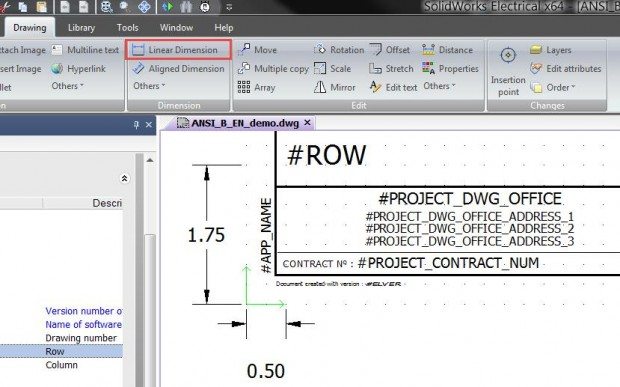Viewport: 620px width, 387px height.
Task: Click the #PROJECT_DWG_OFFICE text in title block
Action: [x=470, y=198]
